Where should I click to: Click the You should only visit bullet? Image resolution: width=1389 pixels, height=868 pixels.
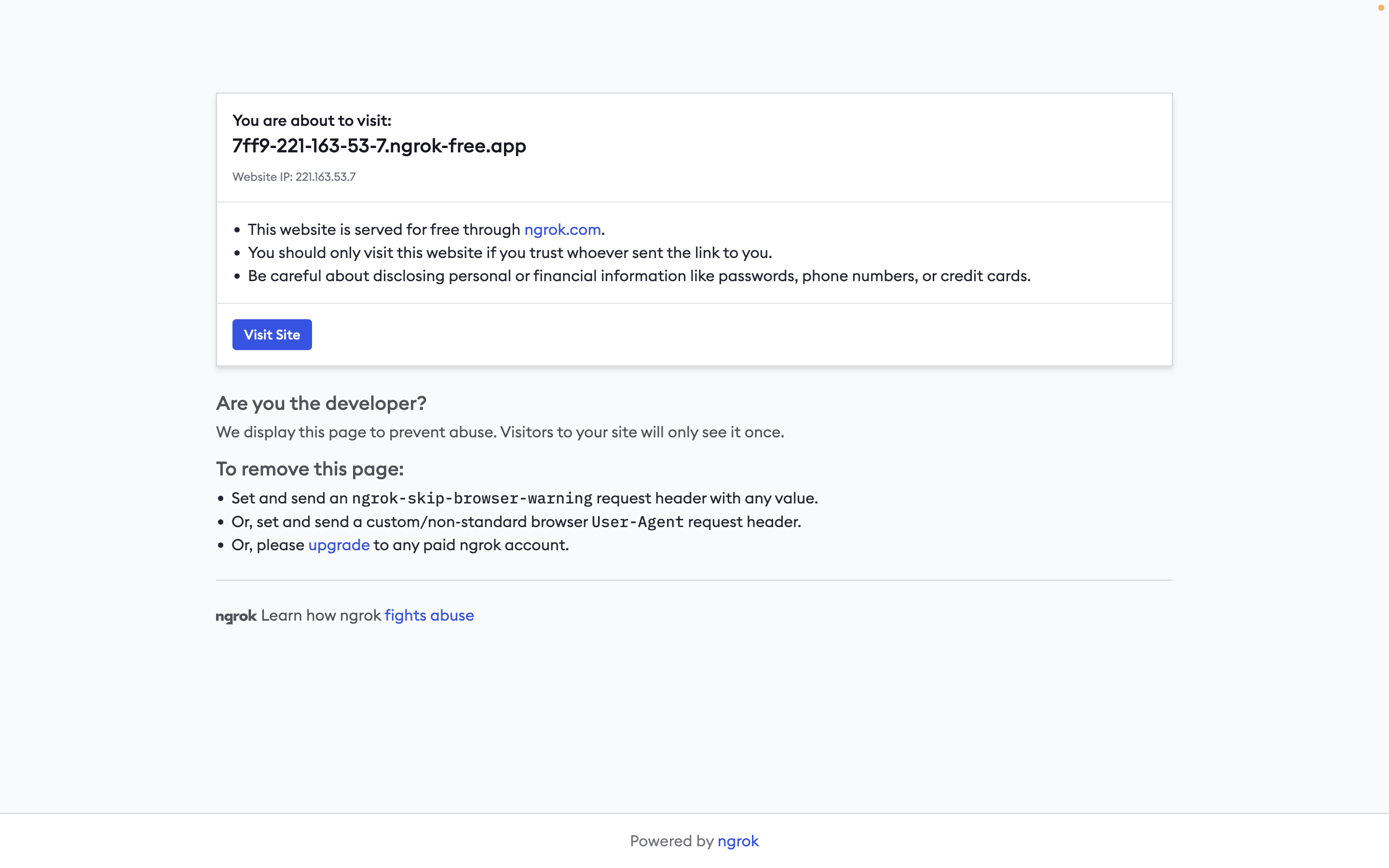coord(509,253)
